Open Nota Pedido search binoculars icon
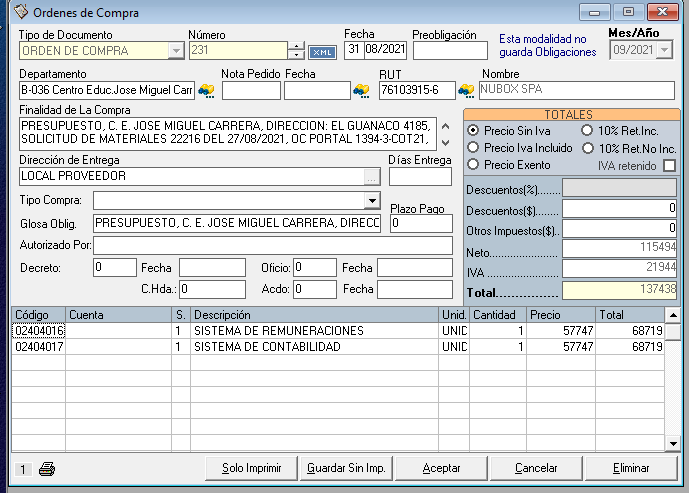The height and width of the screenshot is (493, 689). tap(362, 91)
